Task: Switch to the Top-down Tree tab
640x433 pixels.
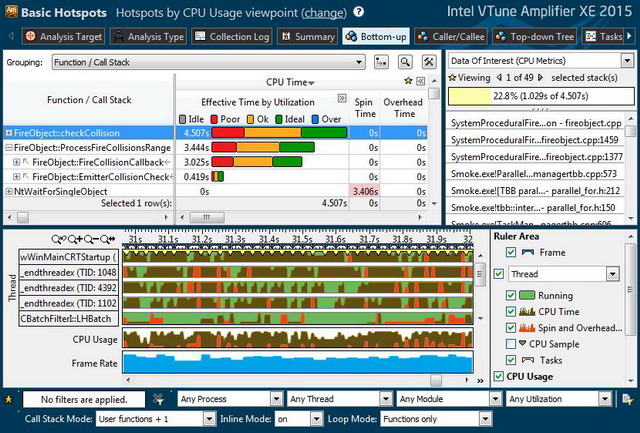Action: coord(534,36)
